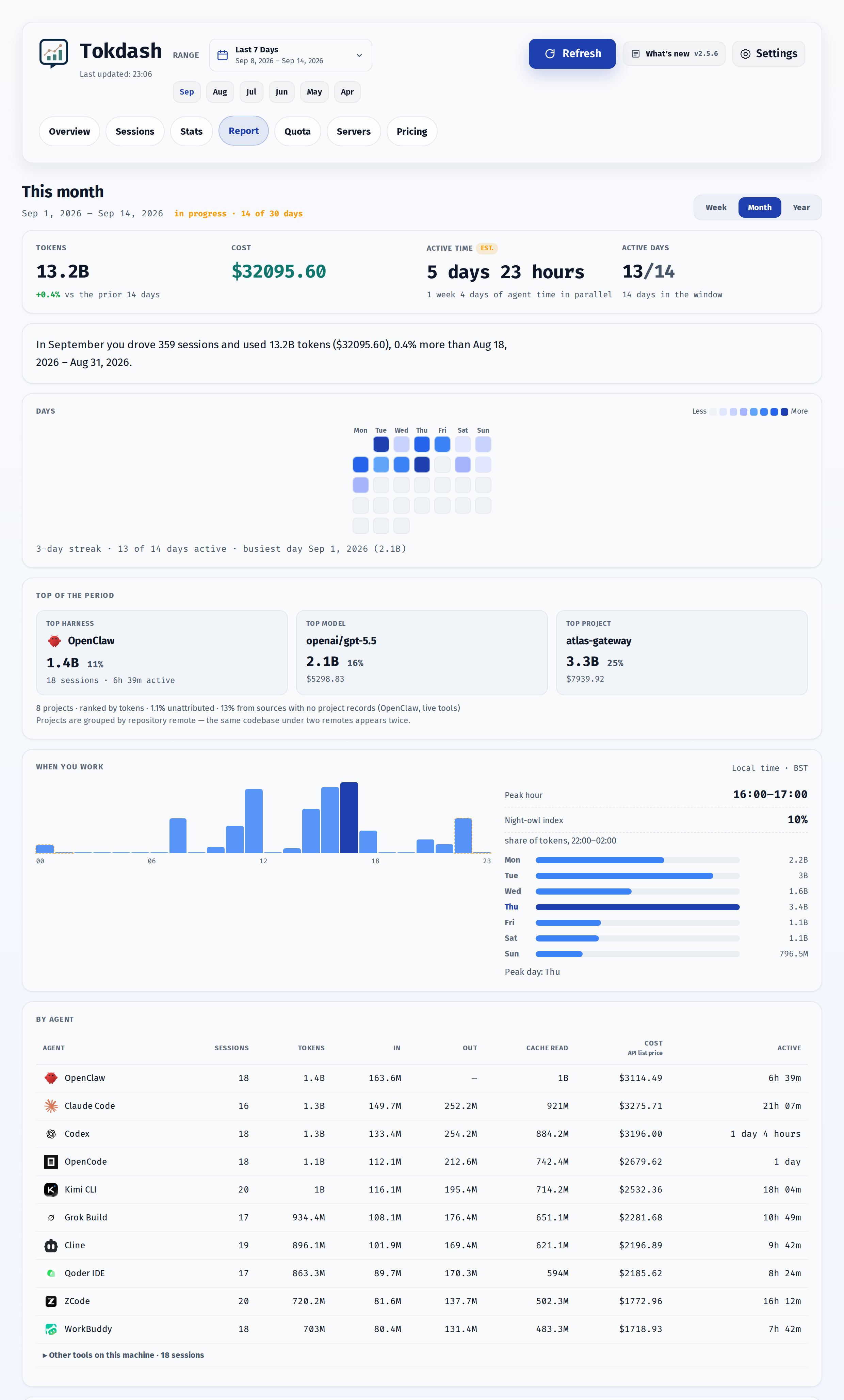Select the Apr month chip
This screenshot has width=844, height=1400.
click(x=347, y=92)
